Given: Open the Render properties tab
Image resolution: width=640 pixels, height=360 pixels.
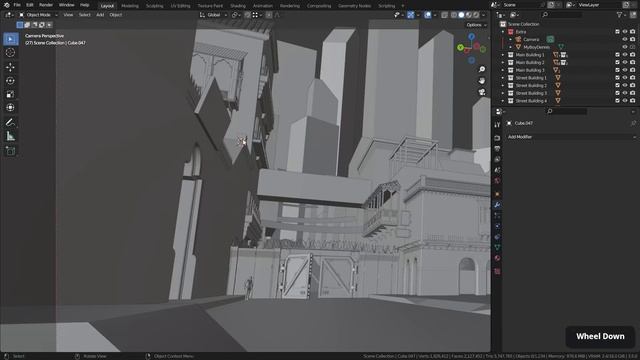Looking at the screenshot, I should pos(497,138).
